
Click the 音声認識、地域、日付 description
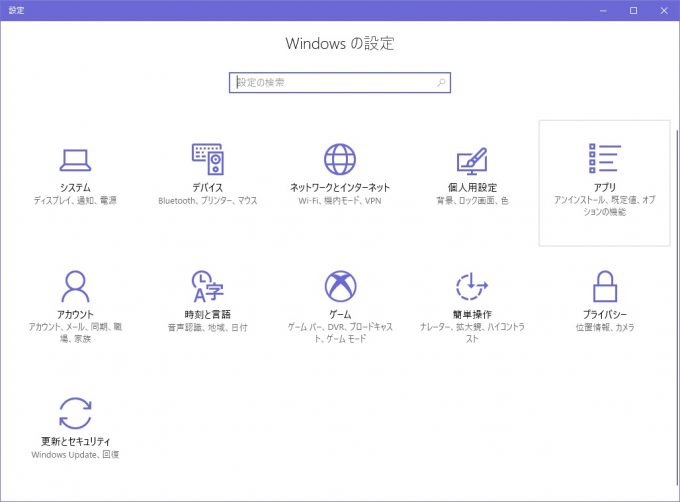(208, 327)
